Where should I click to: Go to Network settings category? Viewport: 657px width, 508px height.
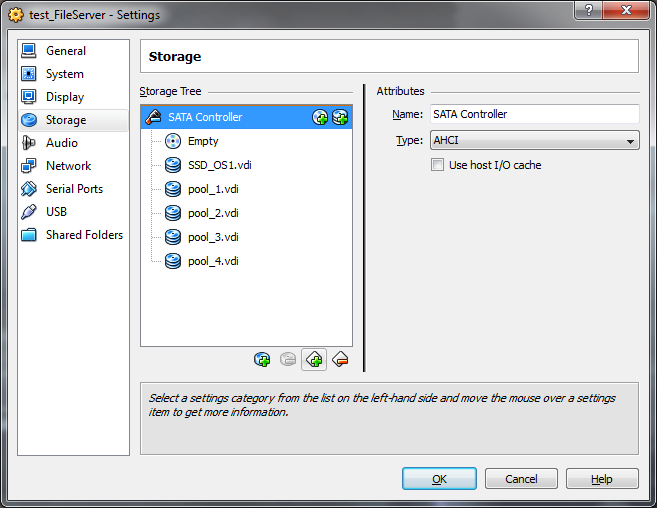(x=68, y=166)
